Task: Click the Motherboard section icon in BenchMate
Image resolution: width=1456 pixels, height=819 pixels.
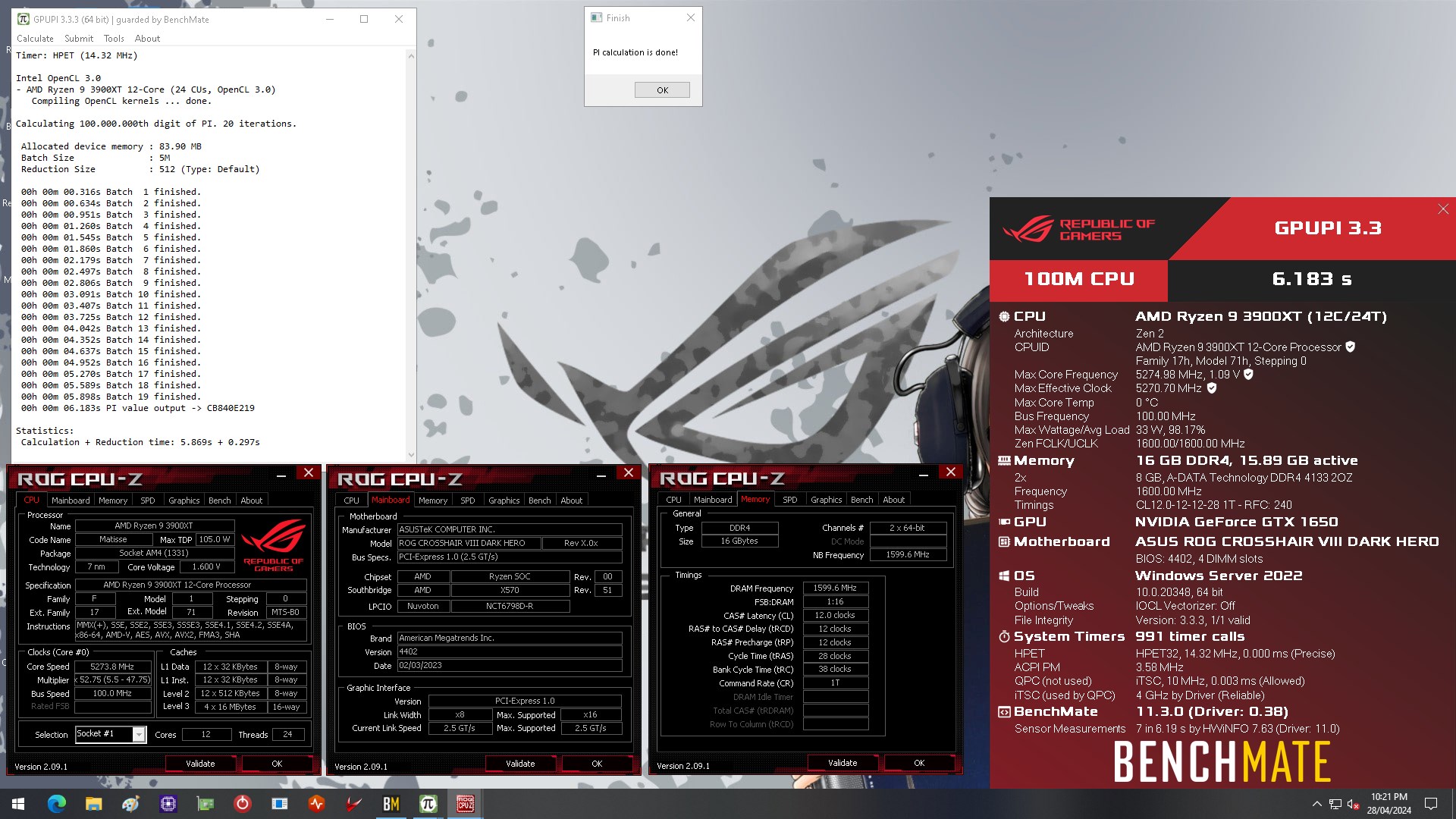Action: pos(1004,541)
